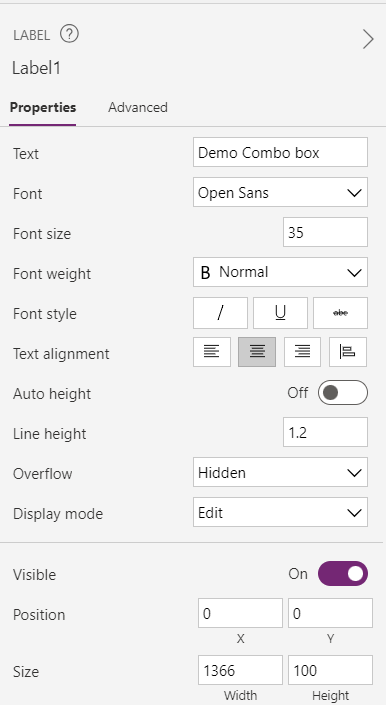
Task: Click the Auto height property label
Action: click(52, 394)
